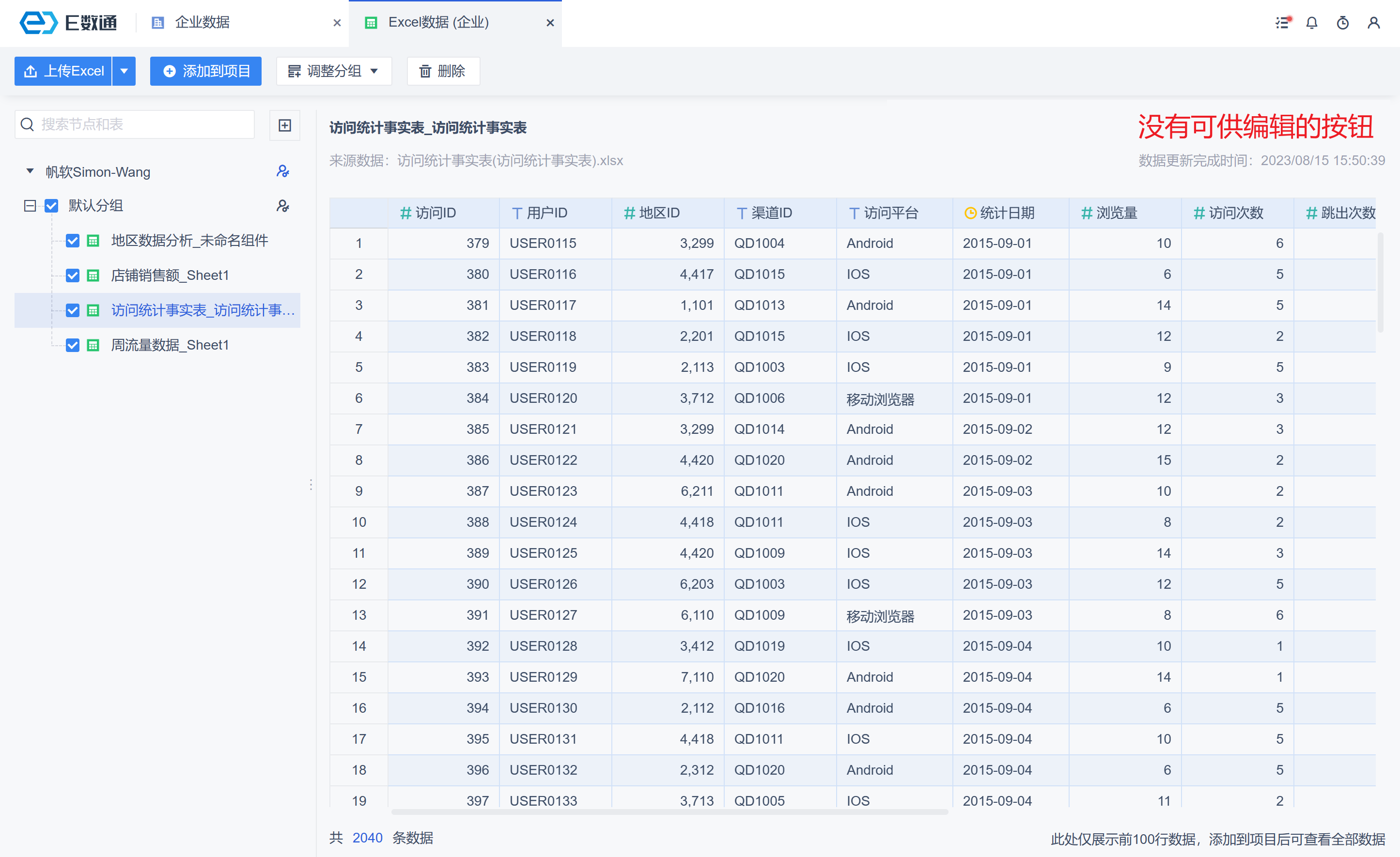
Task: Uncheck the 默认分组 checkbox
Action: point(51,206)
